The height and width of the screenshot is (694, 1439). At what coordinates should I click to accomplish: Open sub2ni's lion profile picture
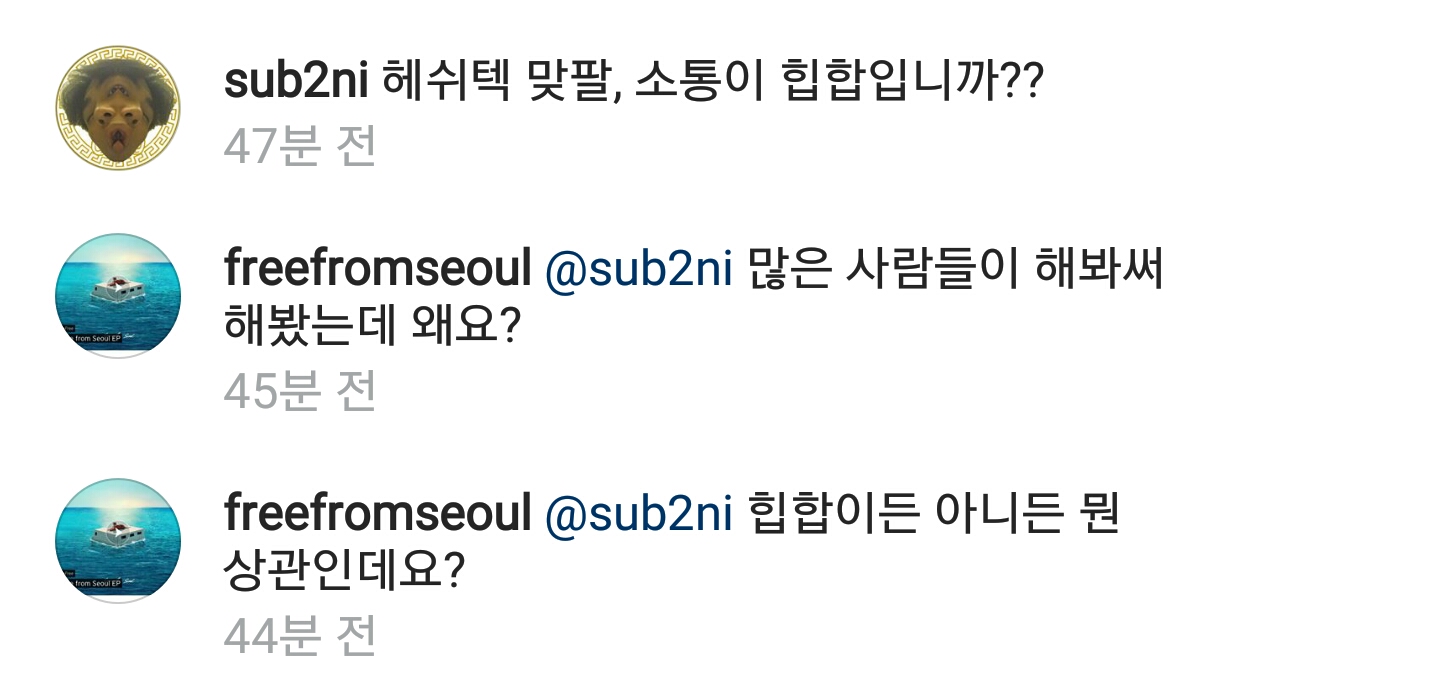pyautogui.click(x=118, y=108)
